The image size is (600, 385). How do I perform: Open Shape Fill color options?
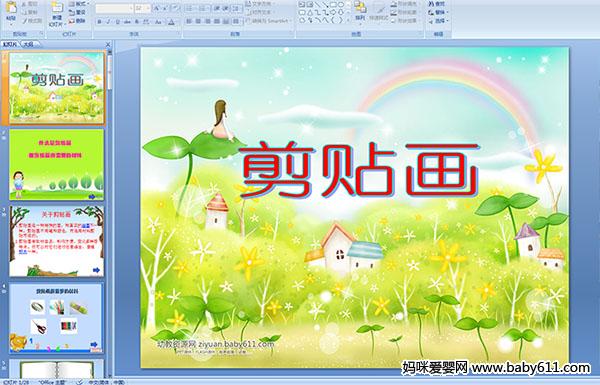pos(404,4)
